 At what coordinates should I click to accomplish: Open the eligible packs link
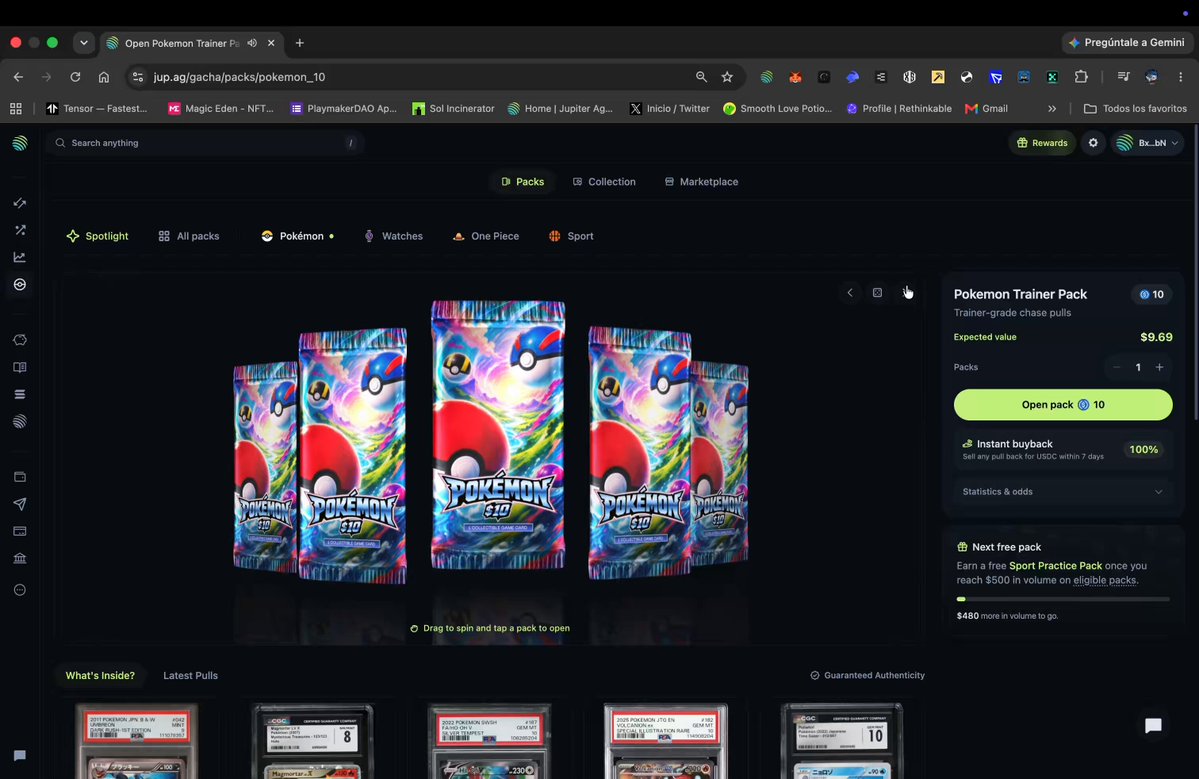[1104, 580]
